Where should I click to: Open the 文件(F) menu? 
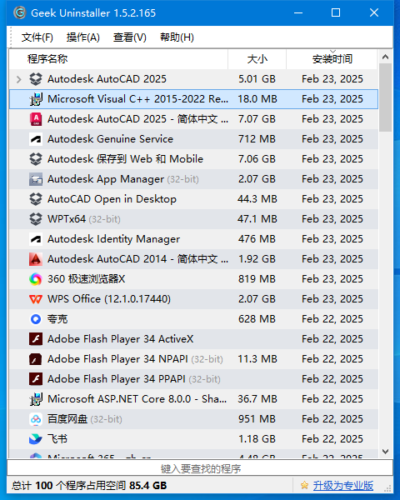pyautogui.click(x=37, y=37)
